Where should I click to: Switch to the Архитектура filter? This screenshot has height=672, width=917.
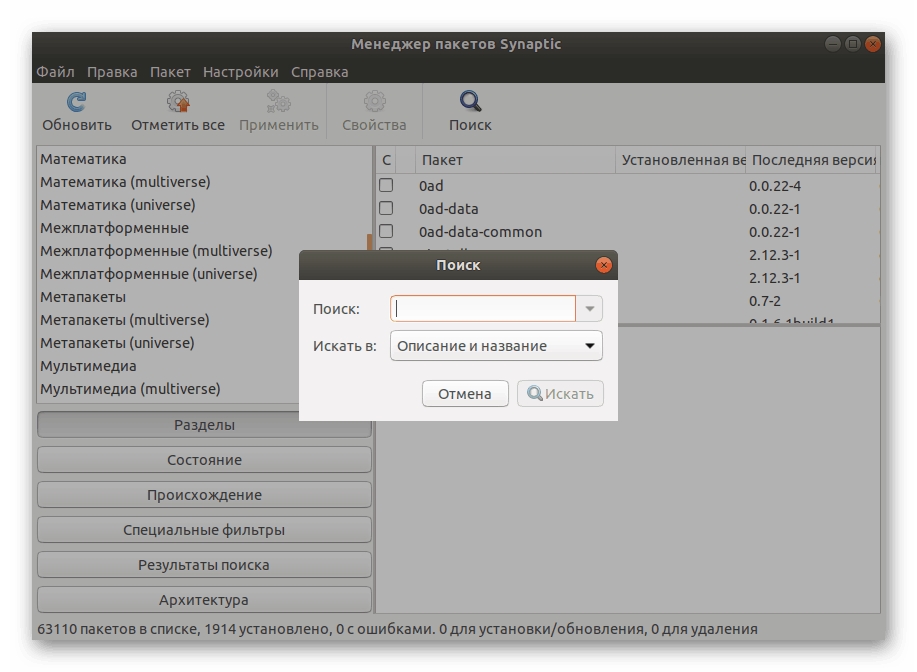204,600
